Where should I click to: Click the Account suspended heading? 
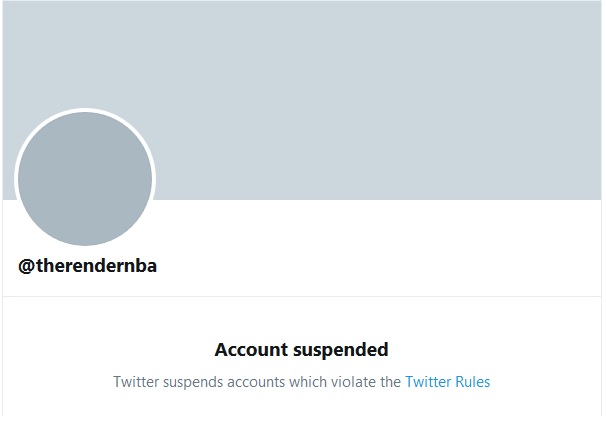(301, 350)
